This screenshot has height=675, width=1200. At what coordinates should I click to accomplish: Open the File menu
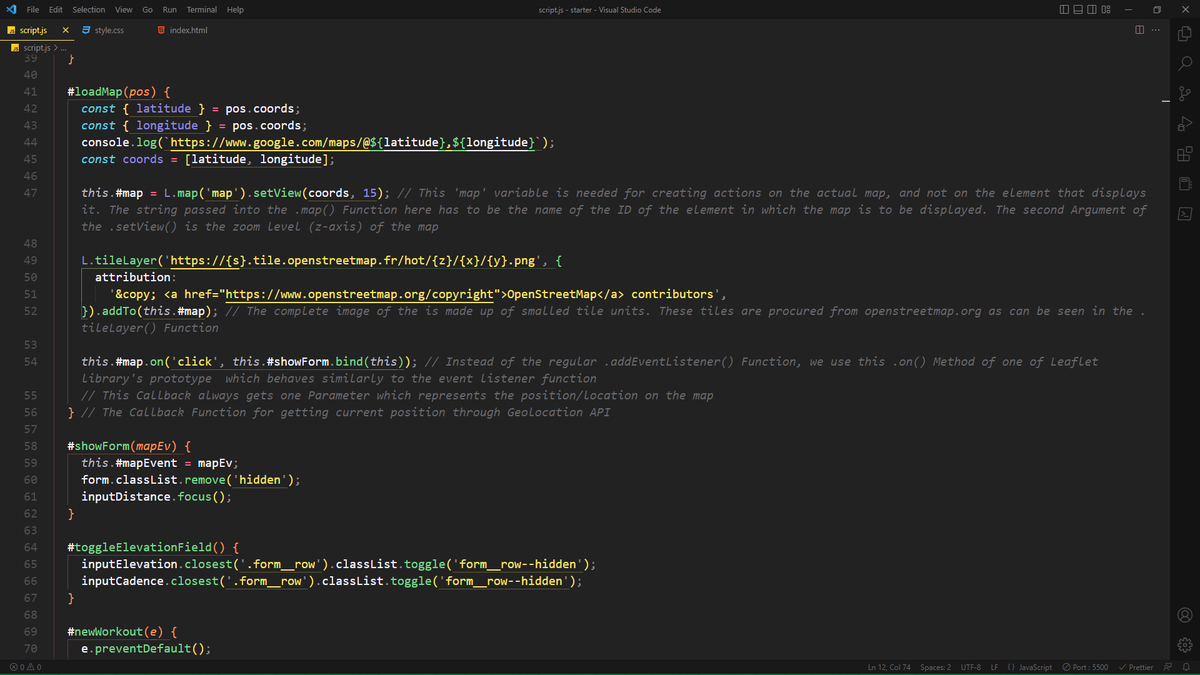33,9
